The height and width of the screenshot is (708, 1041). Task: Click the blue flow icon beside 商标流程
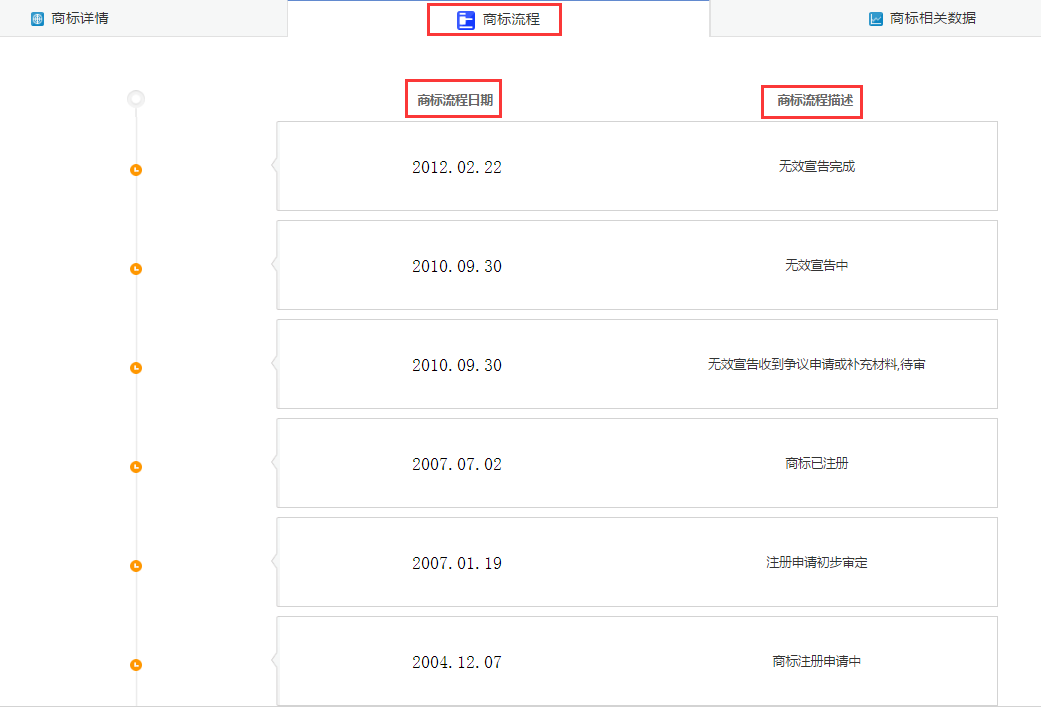tap(466, 20)
